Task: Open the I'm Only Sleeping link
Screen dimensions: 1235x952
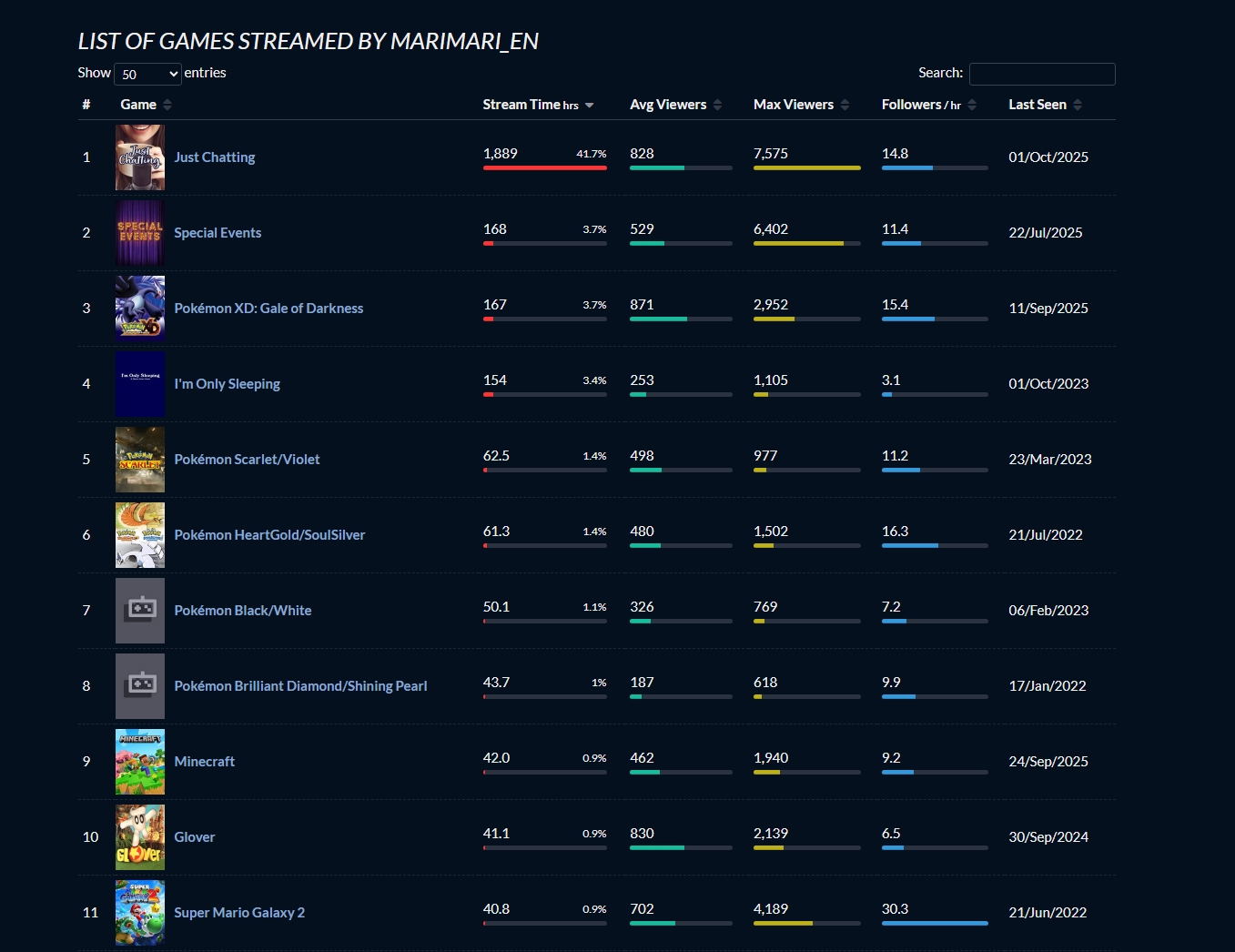Action: point(228,384)
